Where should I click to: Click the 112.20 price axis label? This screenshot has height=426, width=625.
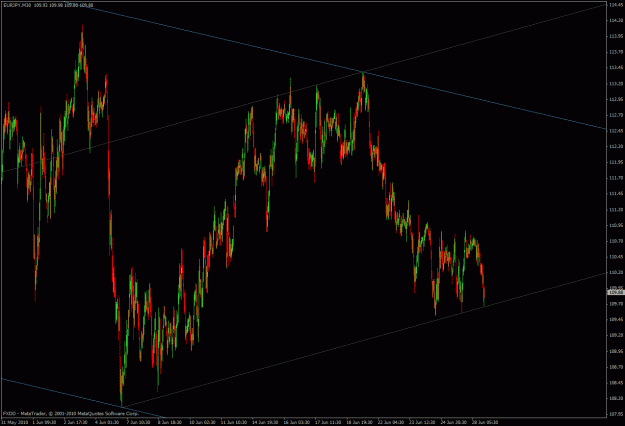pos(616,147)
